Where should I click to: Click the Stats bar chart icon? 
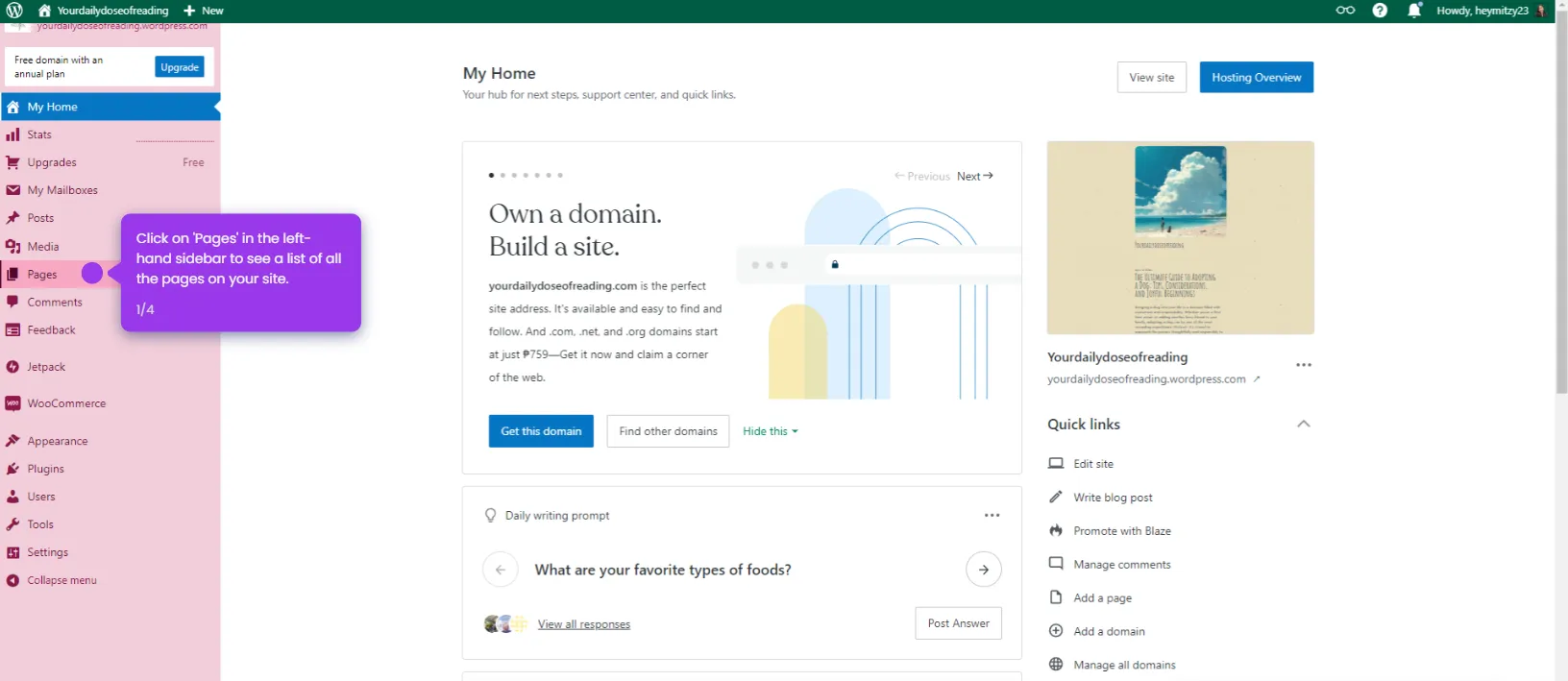(x=12, y=134)
